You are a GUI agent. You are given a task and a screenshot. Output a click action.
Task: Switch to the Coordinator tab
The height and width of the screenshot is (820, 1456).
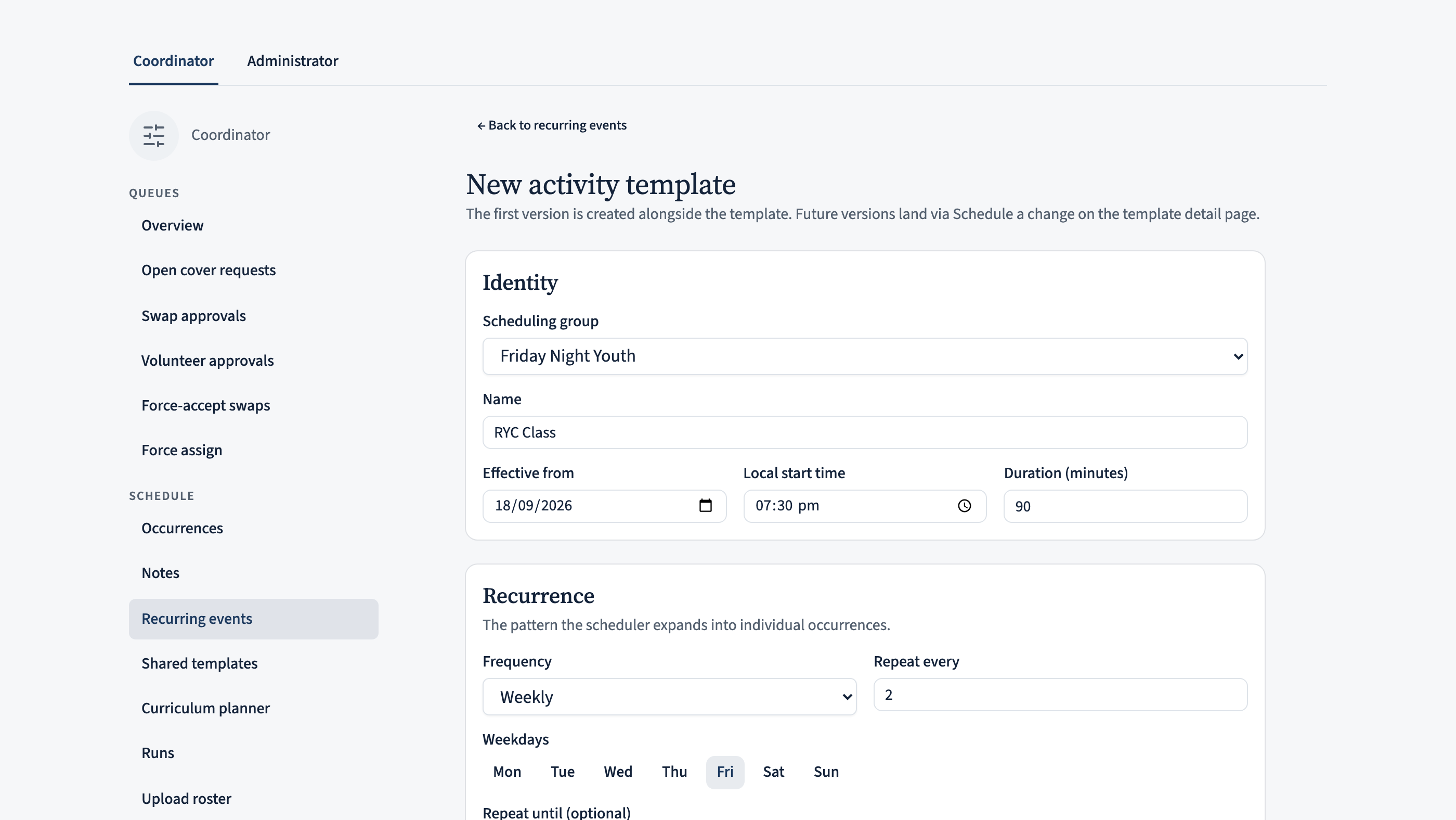point(174,60)
